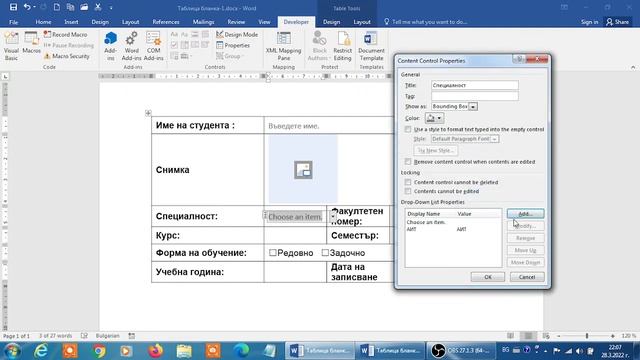Open Macro Security settings
Screen dimensions: 640x360
coord(67,56)
